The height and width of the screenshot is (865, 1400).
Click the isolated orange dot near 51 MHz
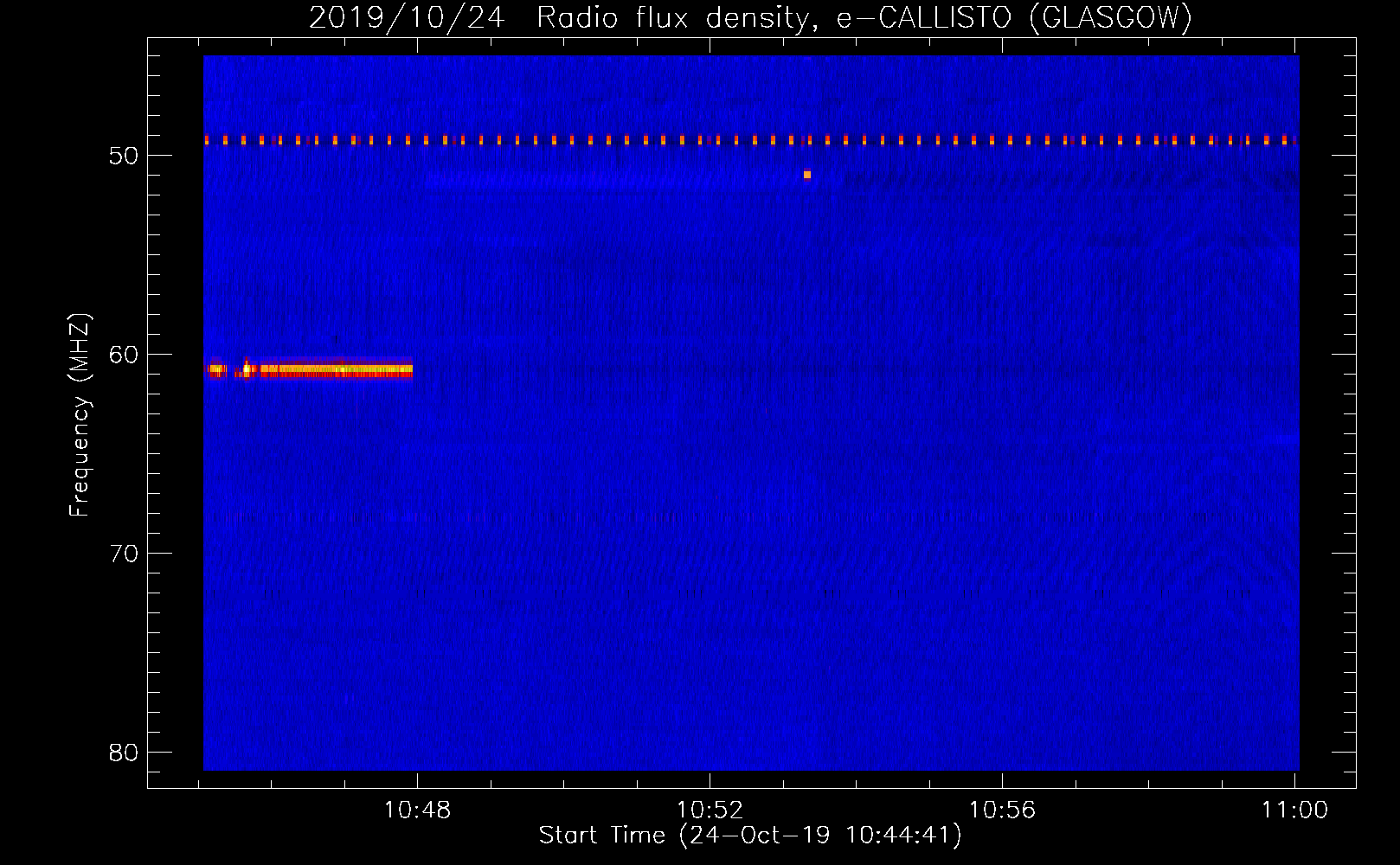[807, 175]
